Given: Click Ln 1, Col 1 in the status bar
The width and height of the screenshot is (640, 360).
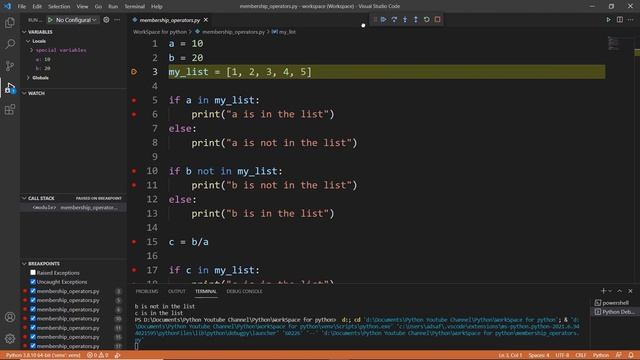Looking at the screenshot, I should (x=510, y=355).
